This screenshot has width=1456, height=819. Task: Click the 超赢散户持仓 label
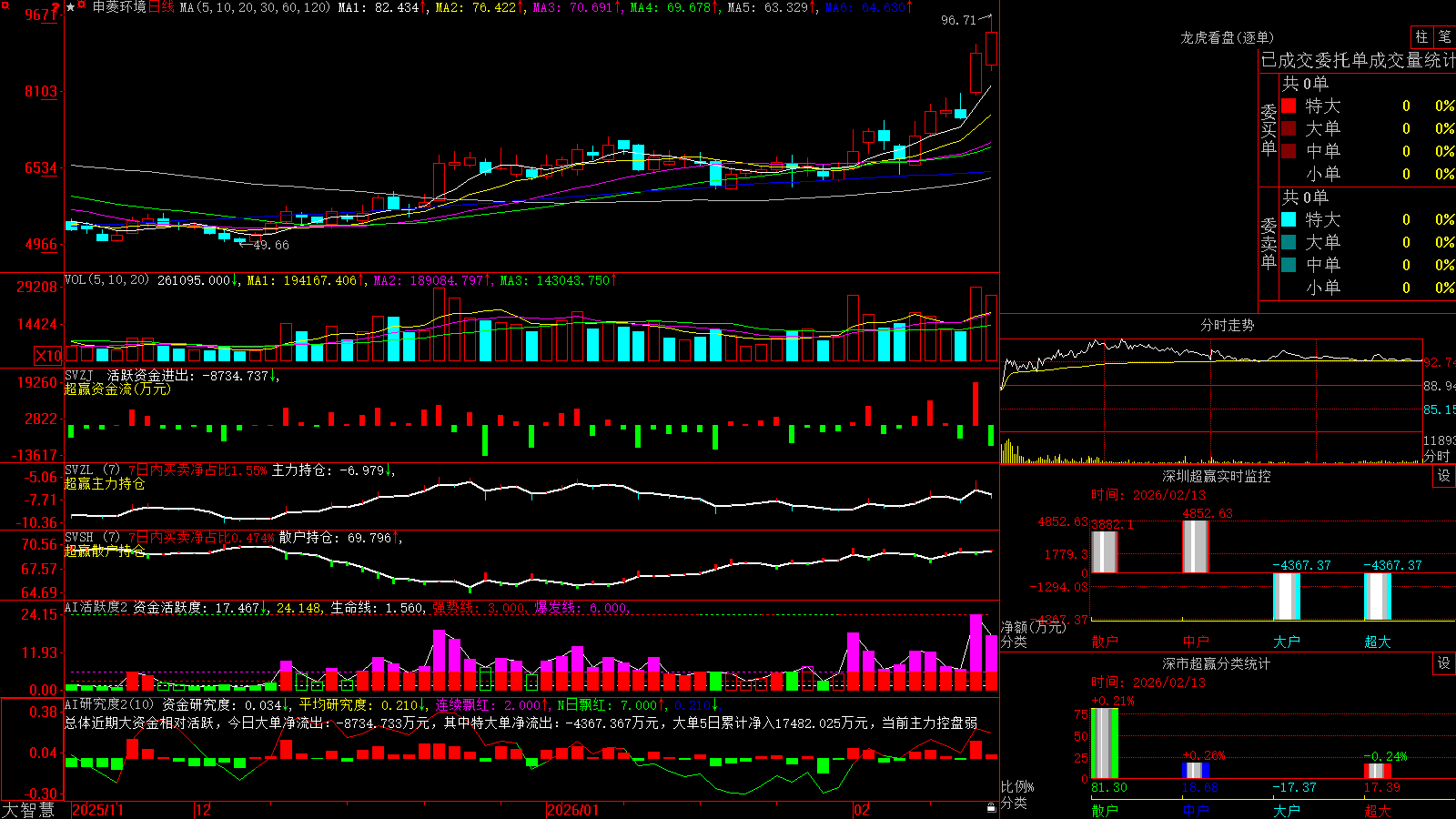[x=105, y=551]
